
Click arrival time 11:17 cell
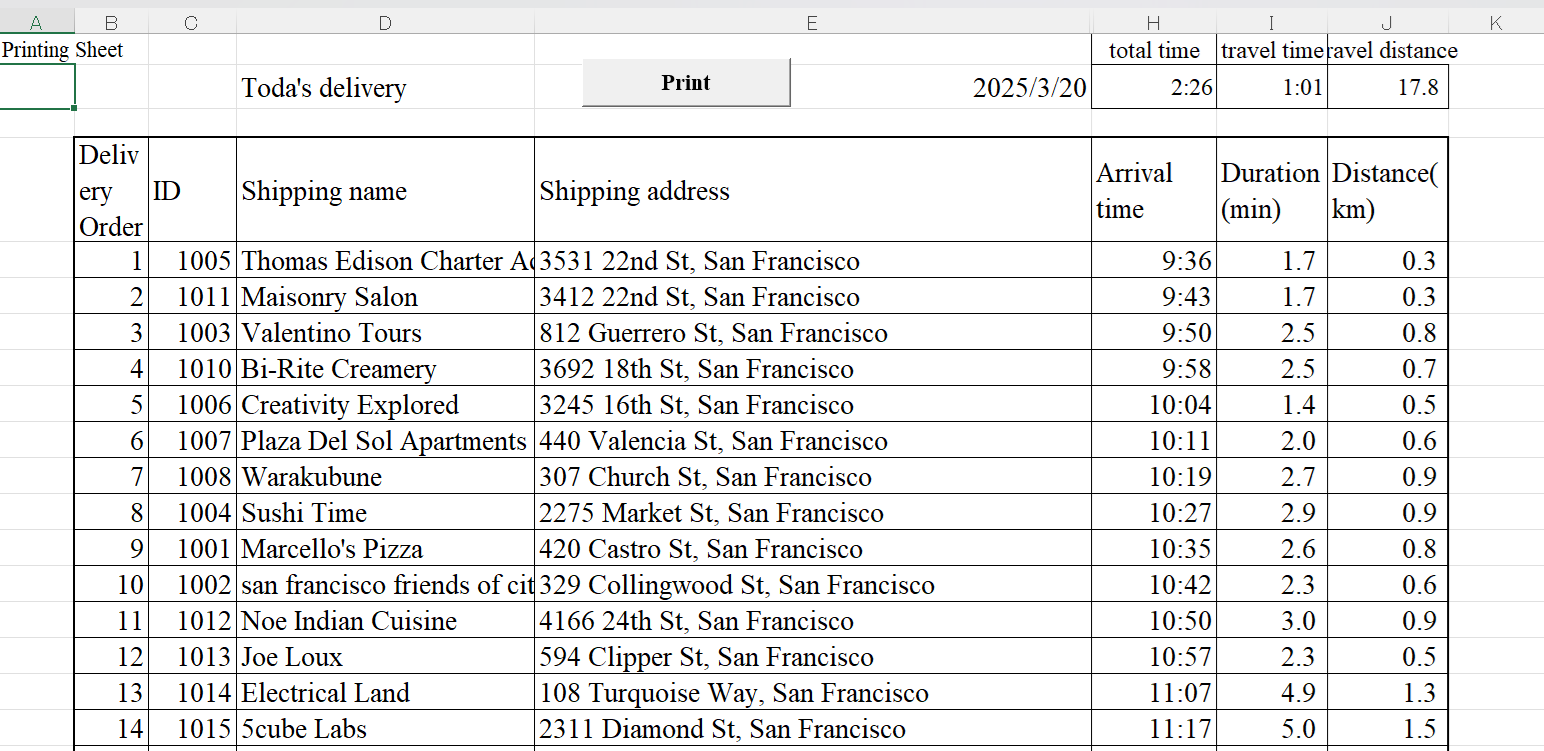1154,729
